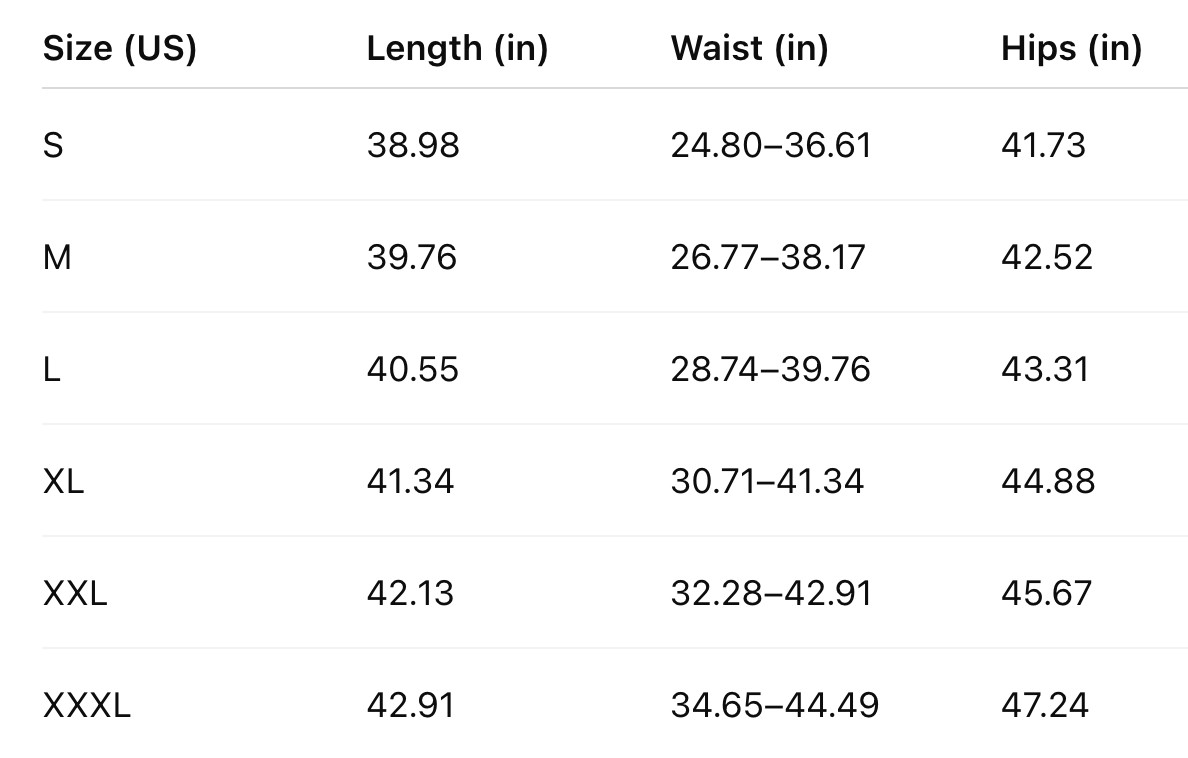Viewport: 1188px width, 758px height.
Task: Select the XL size row label
Action: pyautogui.click(x=63, y=482)
